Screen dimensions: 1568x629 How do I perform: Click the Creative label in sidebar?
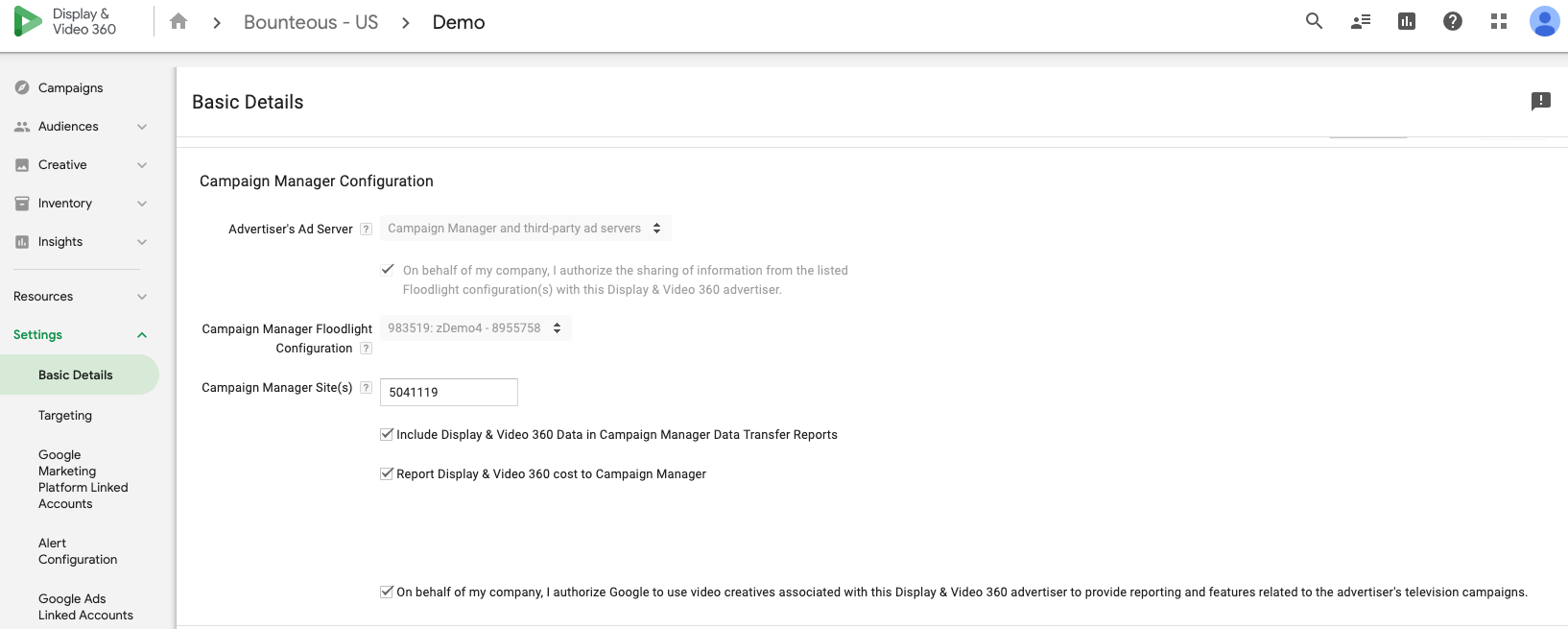click(62, 165)
